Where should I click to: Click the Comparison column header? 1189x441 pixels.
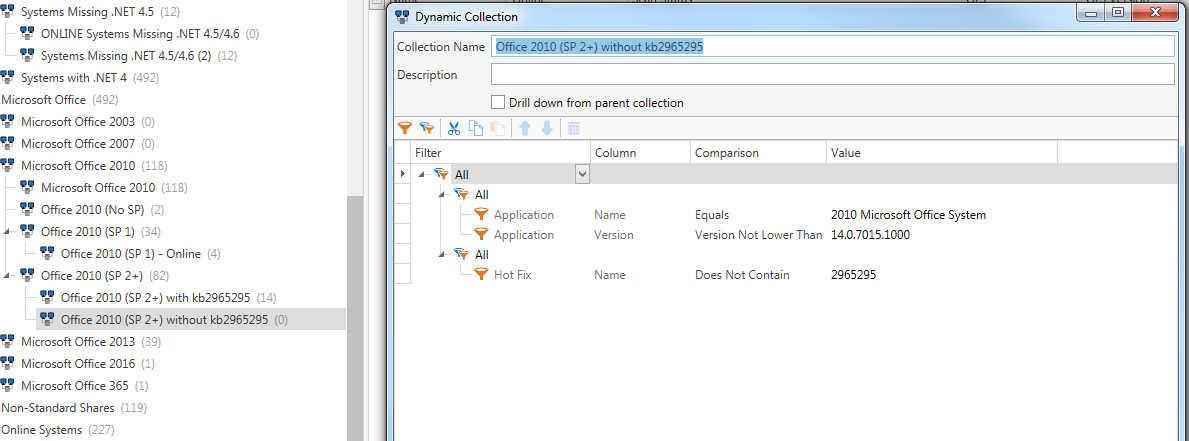click(x=726, y=153)
